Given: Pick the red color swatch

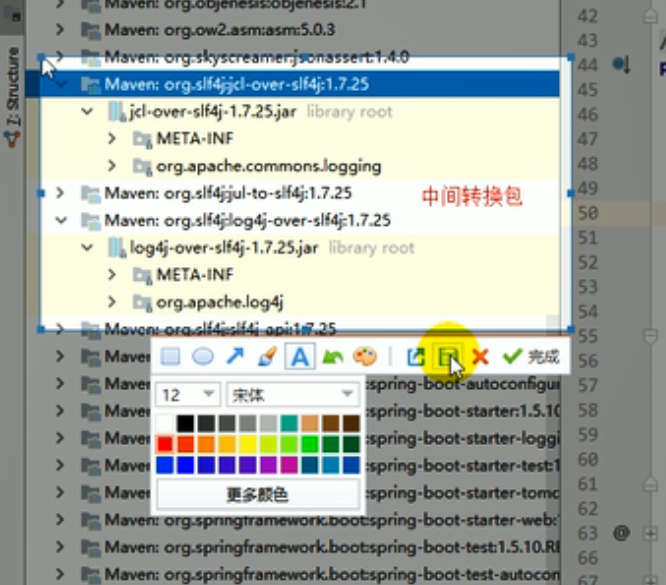Looking at the screenshot, I should point(165,444).
